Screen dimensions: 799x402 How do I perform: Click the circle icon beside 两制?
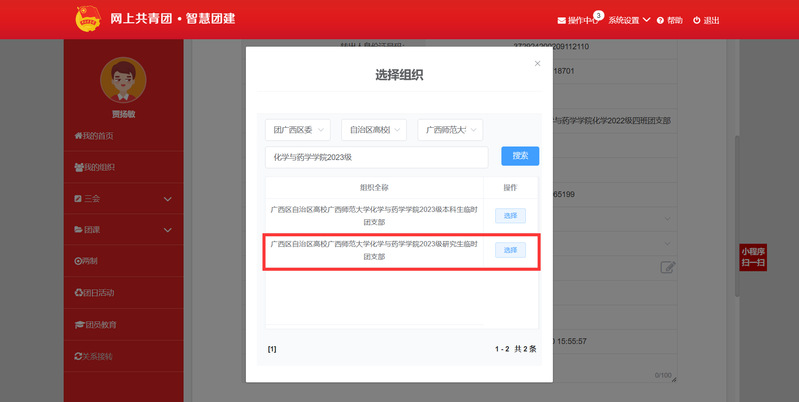pyautogui.click(x=78, y=261)
